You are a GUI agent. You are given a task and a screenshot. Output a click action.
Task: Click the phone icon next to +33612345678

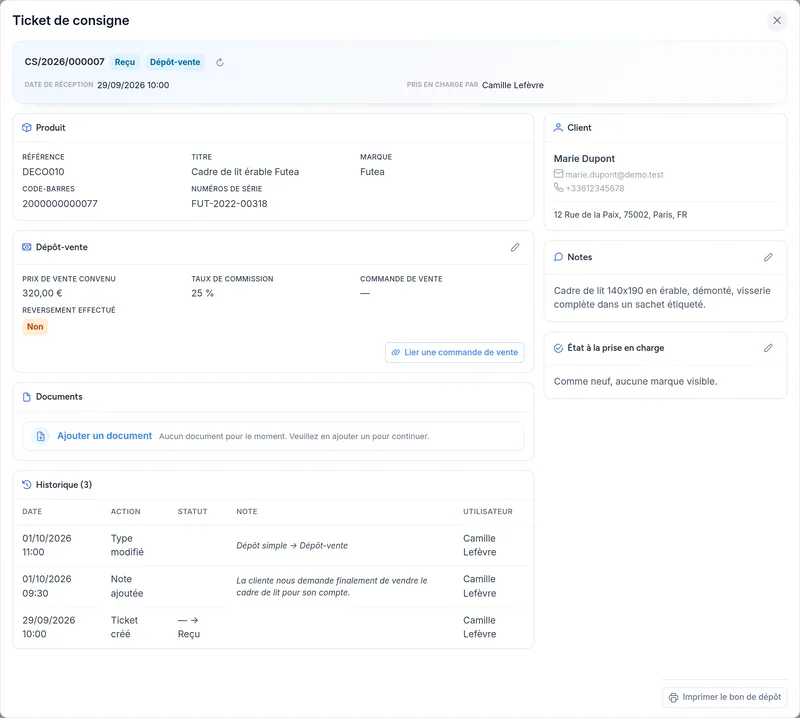[559, 188]
